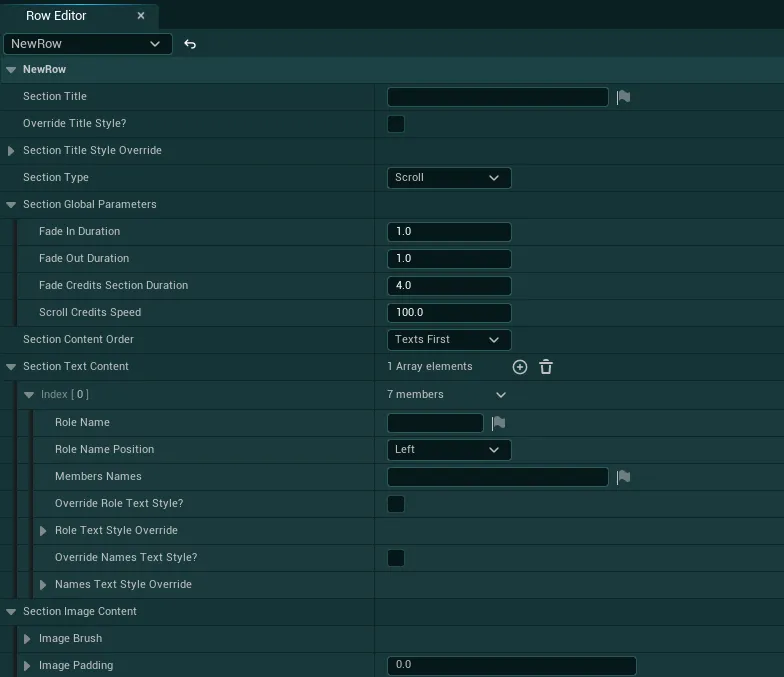784x677 pixels.
Task: Expand the Image Brush property
Action: [x=27, y=638]
